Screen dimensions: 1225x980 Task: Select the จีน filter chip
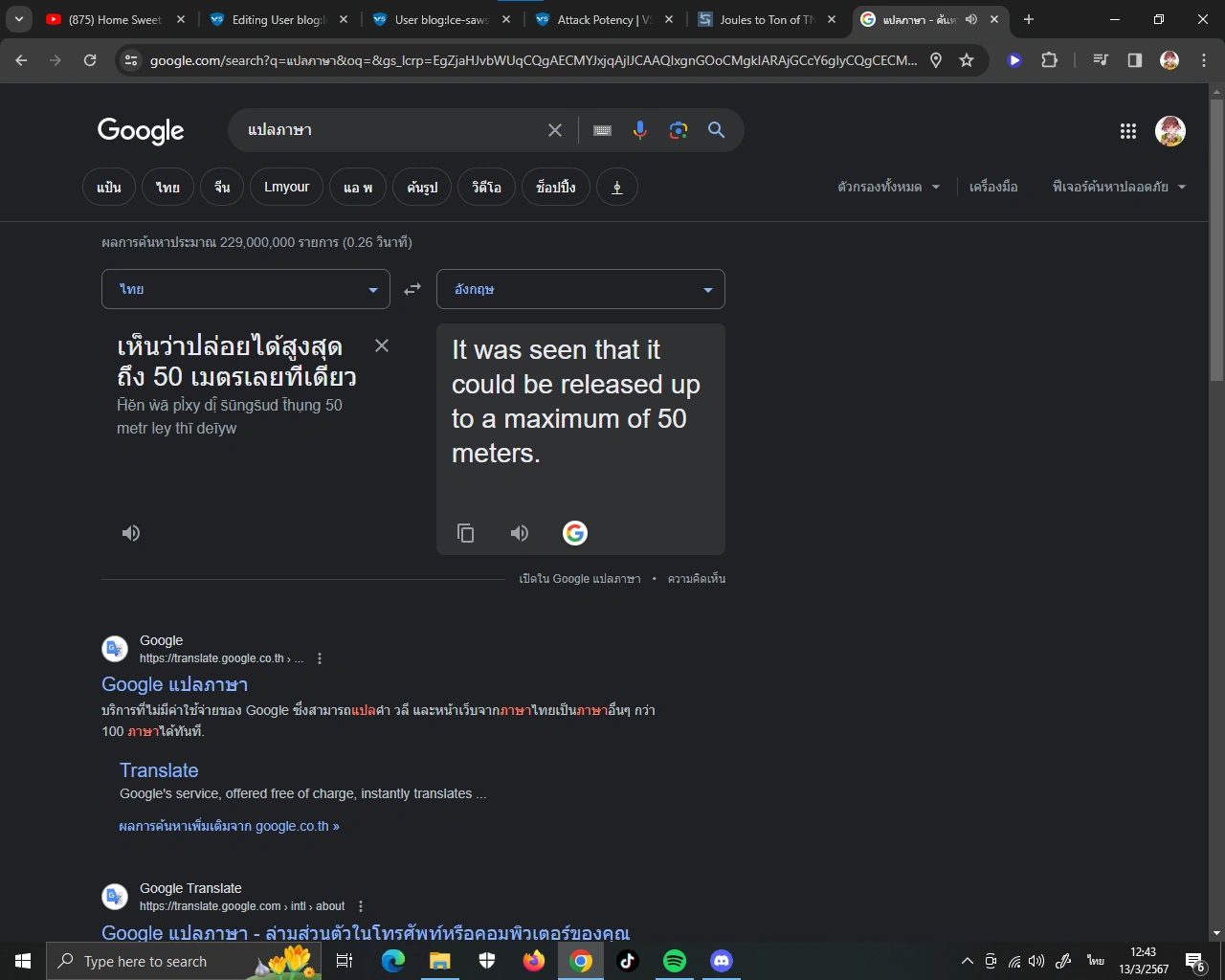222,188
